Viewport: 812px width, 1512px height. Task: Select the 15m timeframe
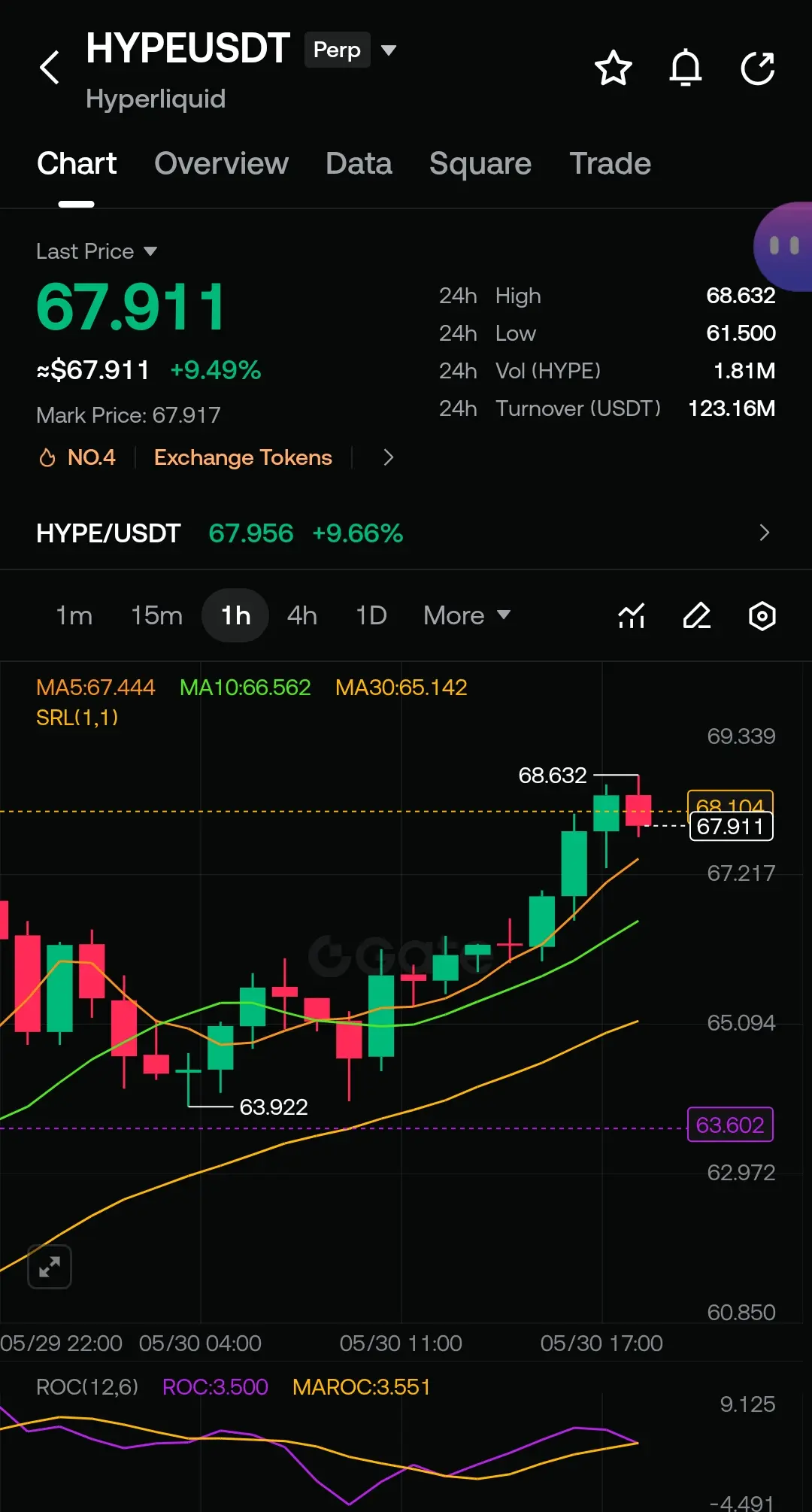click(156, 615)
